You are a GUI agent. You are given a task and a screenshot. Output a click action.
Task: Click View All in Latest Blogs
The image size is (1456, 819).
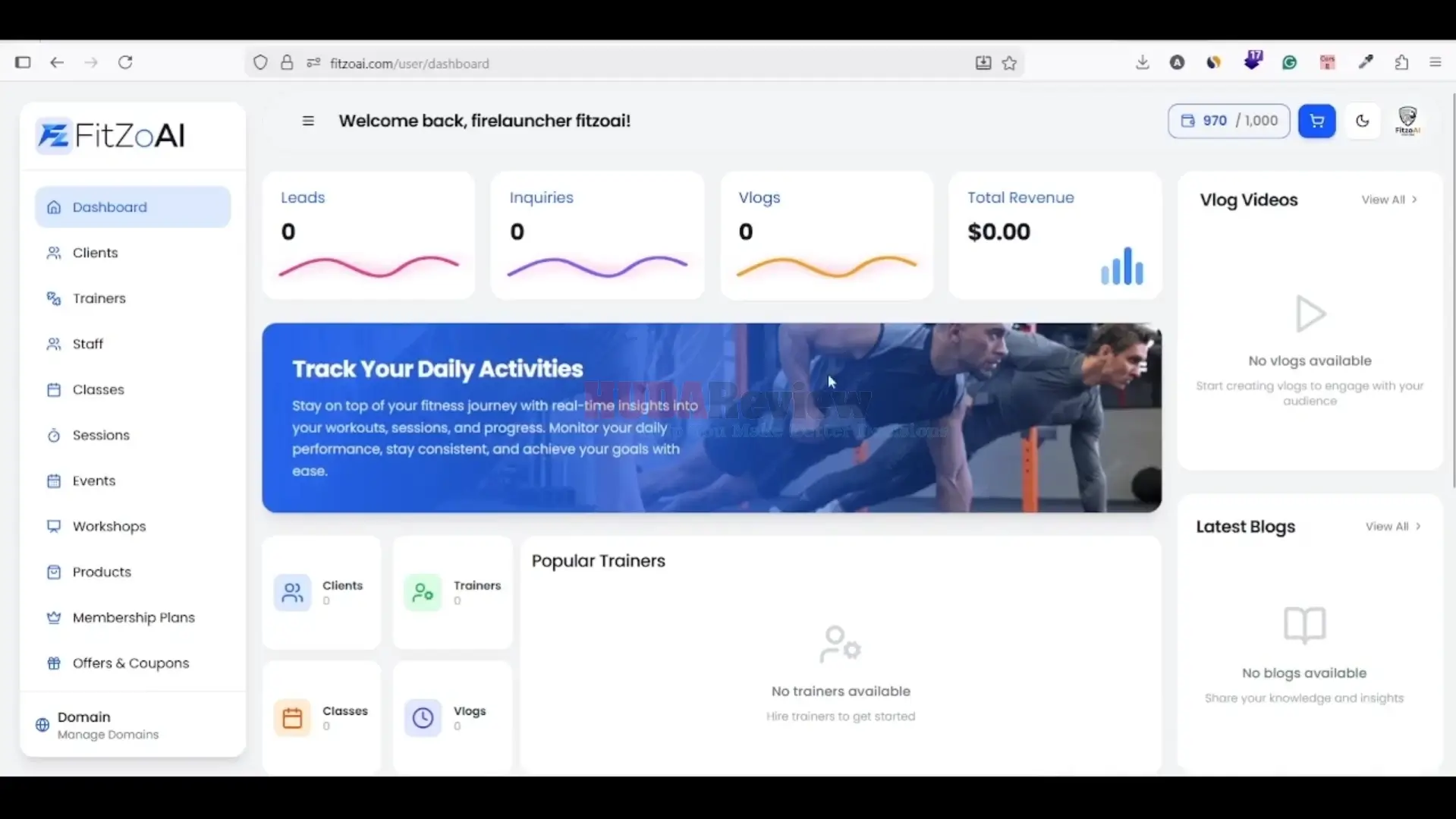tap(1393, 526)
